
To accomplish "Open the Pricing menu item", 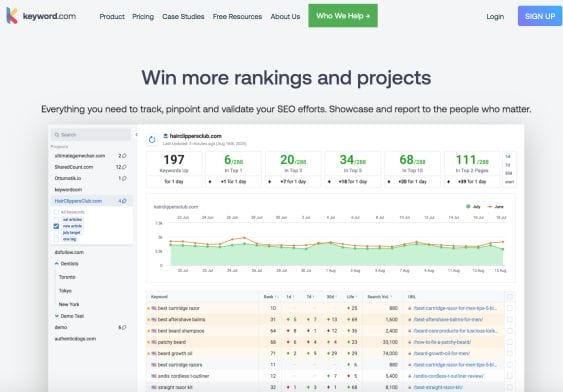I will 143,17.
